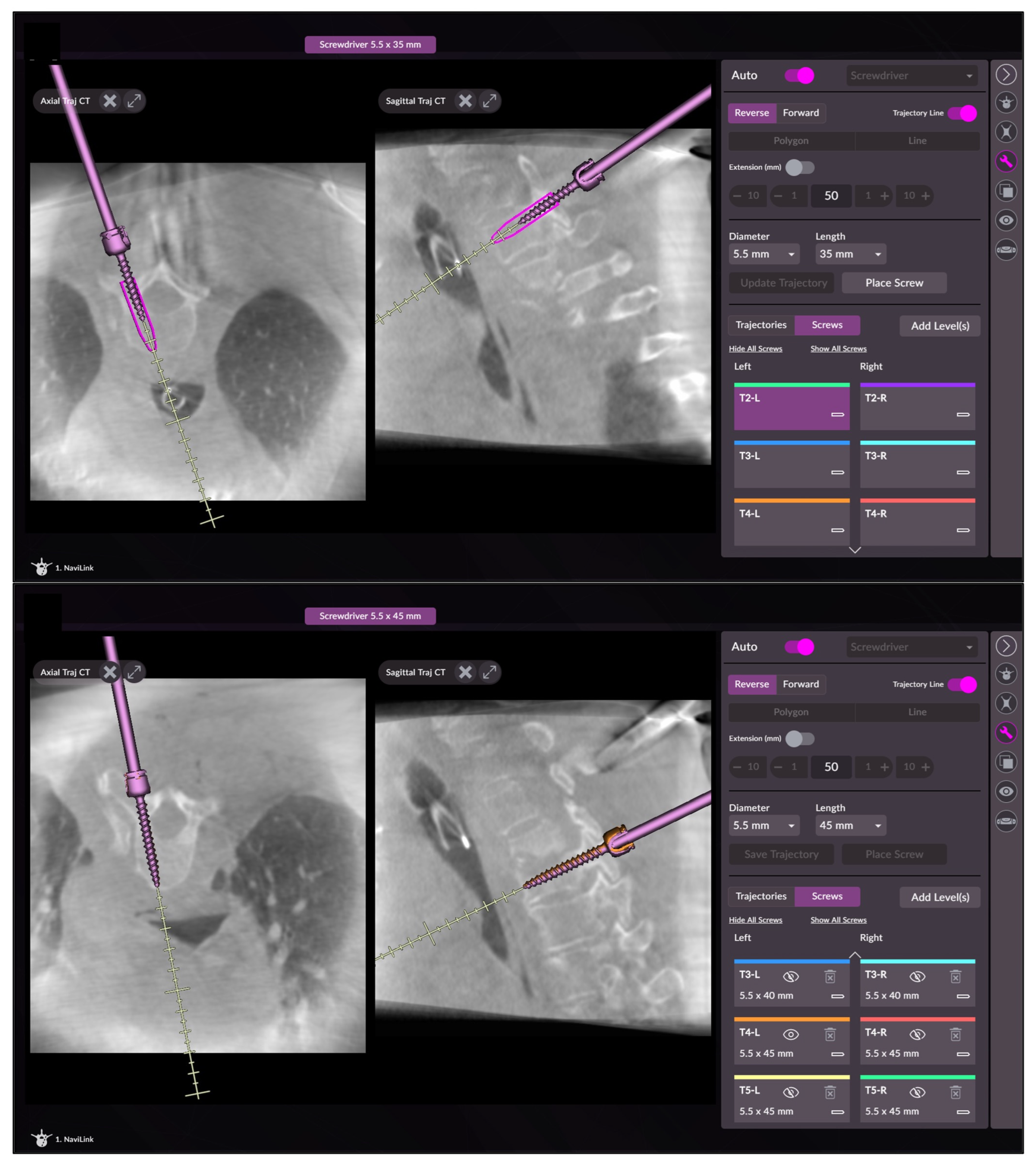Toggle visibility eye icon on T4-L screw
Screen dimensions: 1036x1170
790,1034
